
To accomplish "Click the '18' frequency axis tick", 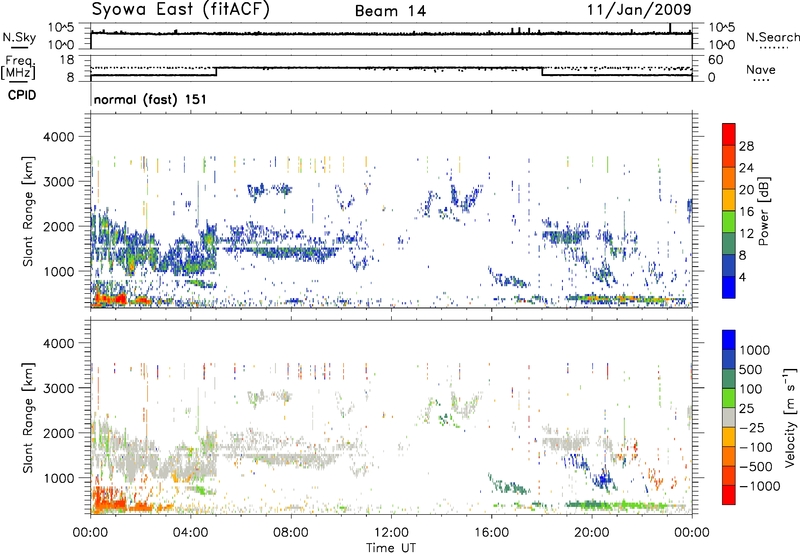I will [x=66, y=60].
